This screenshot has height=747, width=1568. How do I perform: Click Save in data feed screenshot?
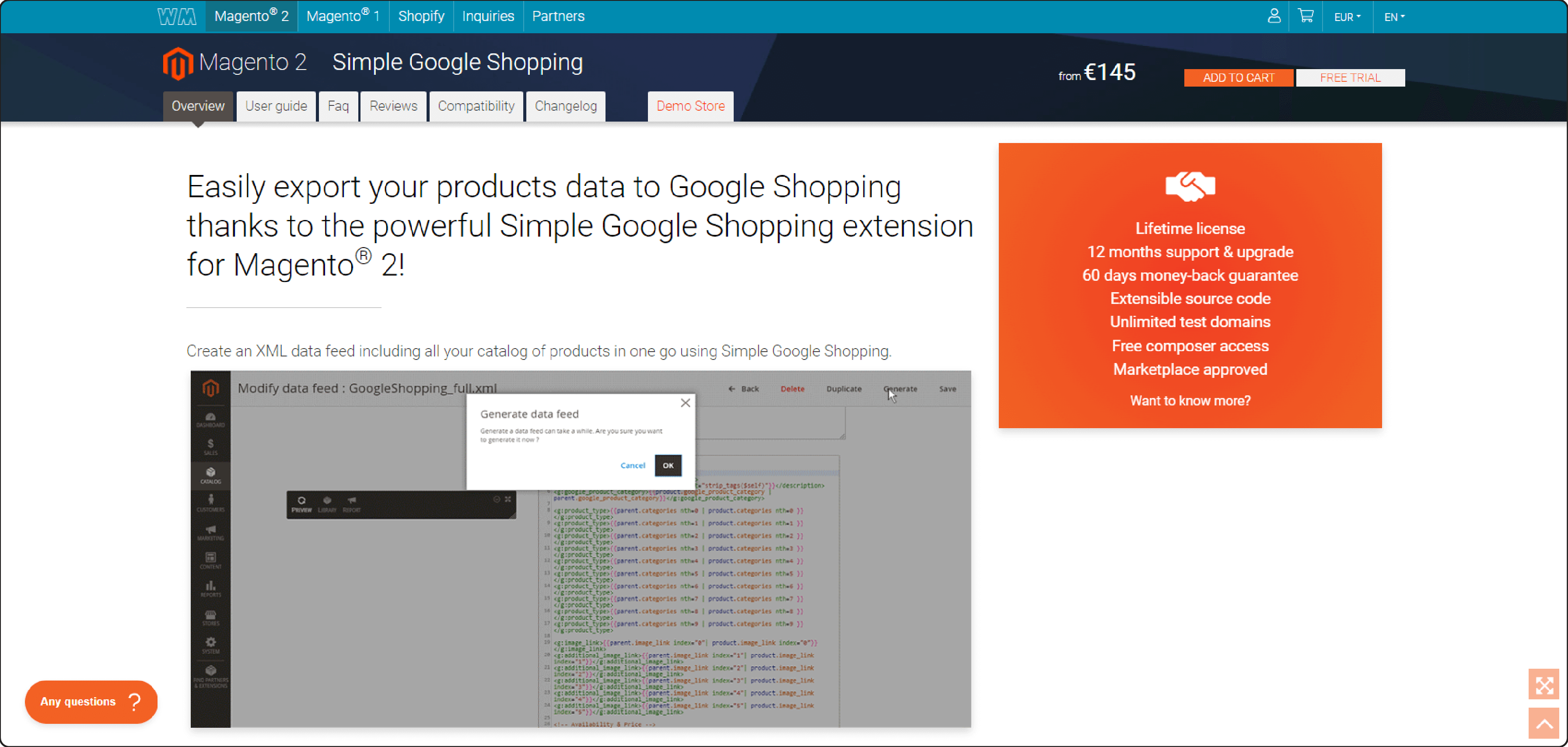(947, 389)
